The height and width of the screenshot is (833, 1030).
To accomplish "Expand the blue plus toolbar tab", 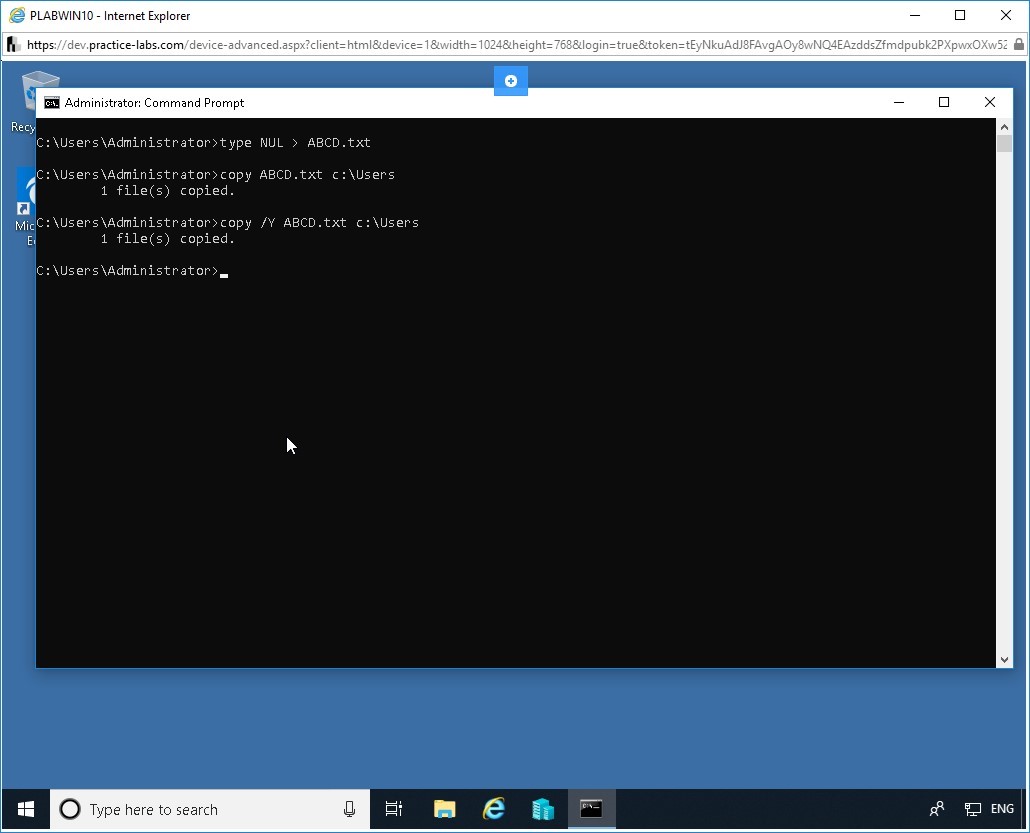I will [511, 81].
